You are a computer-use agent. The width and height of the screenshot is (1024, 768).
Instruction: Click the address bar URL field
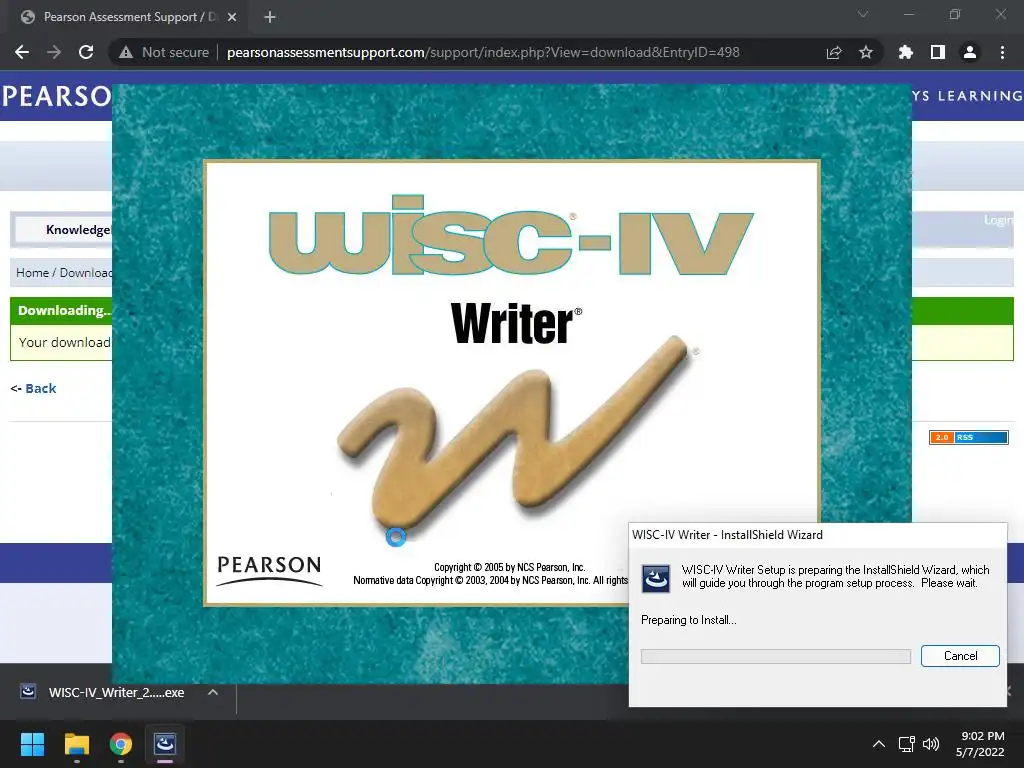[483, 52]
